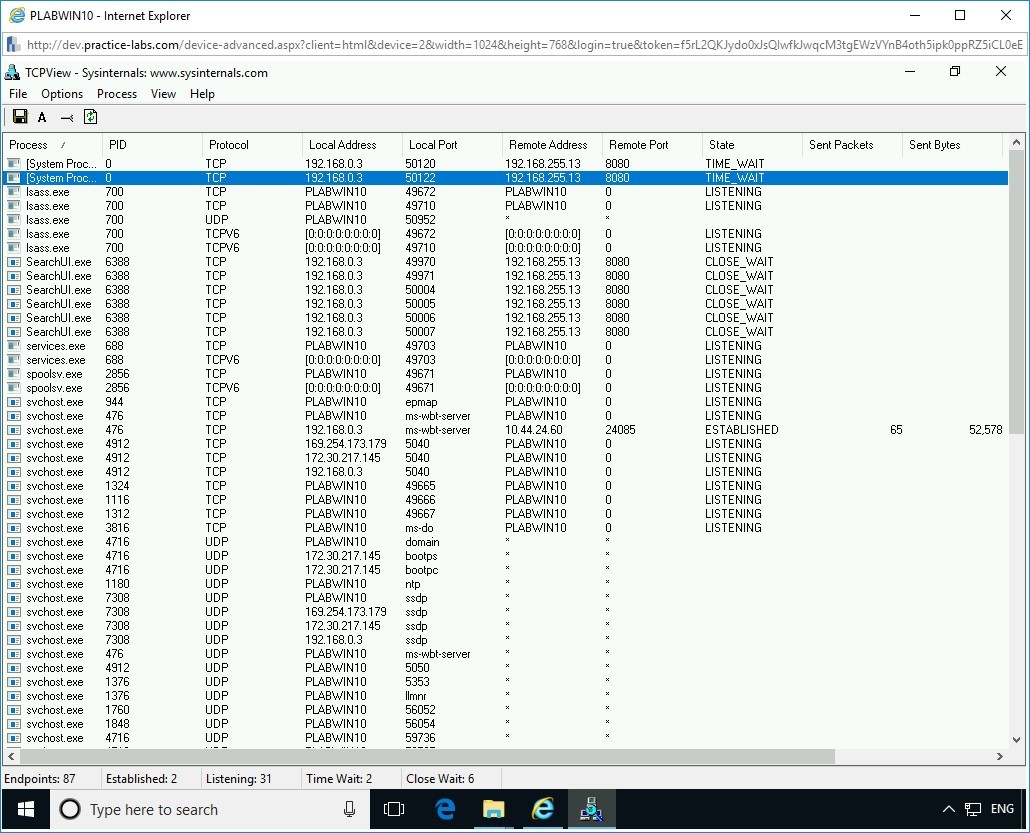Open Task View from the taskbar
The height and width of the screenshot is (833, 1030).
point(394,809)
